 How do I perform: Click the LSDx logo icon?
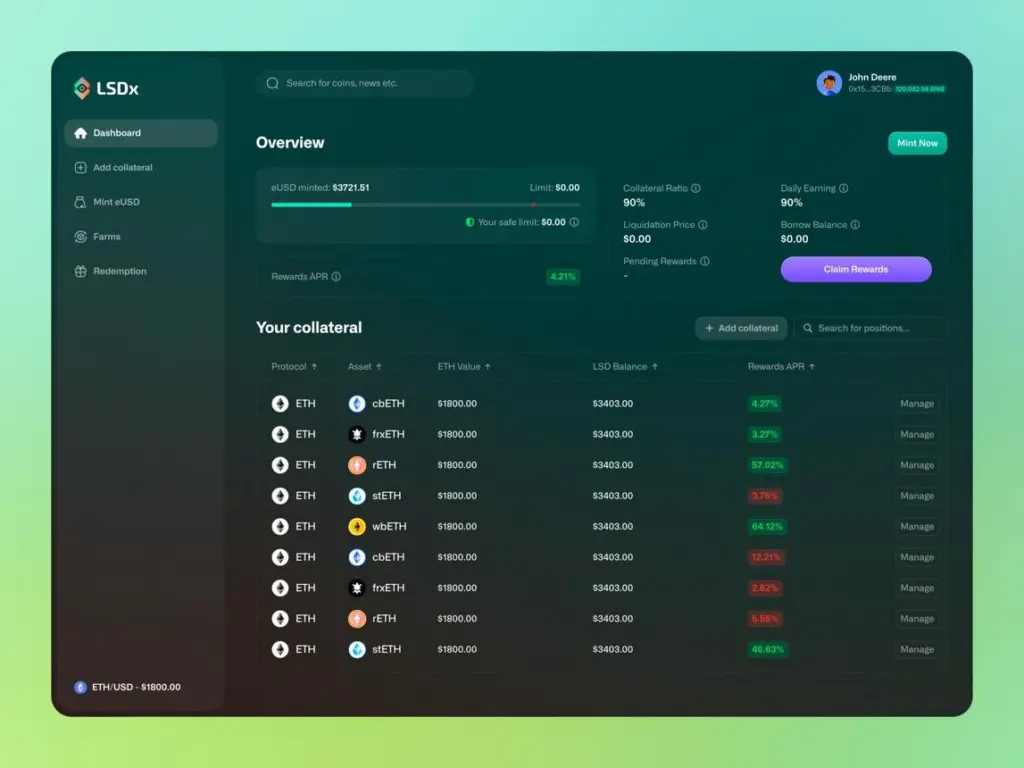pos(82,88)
